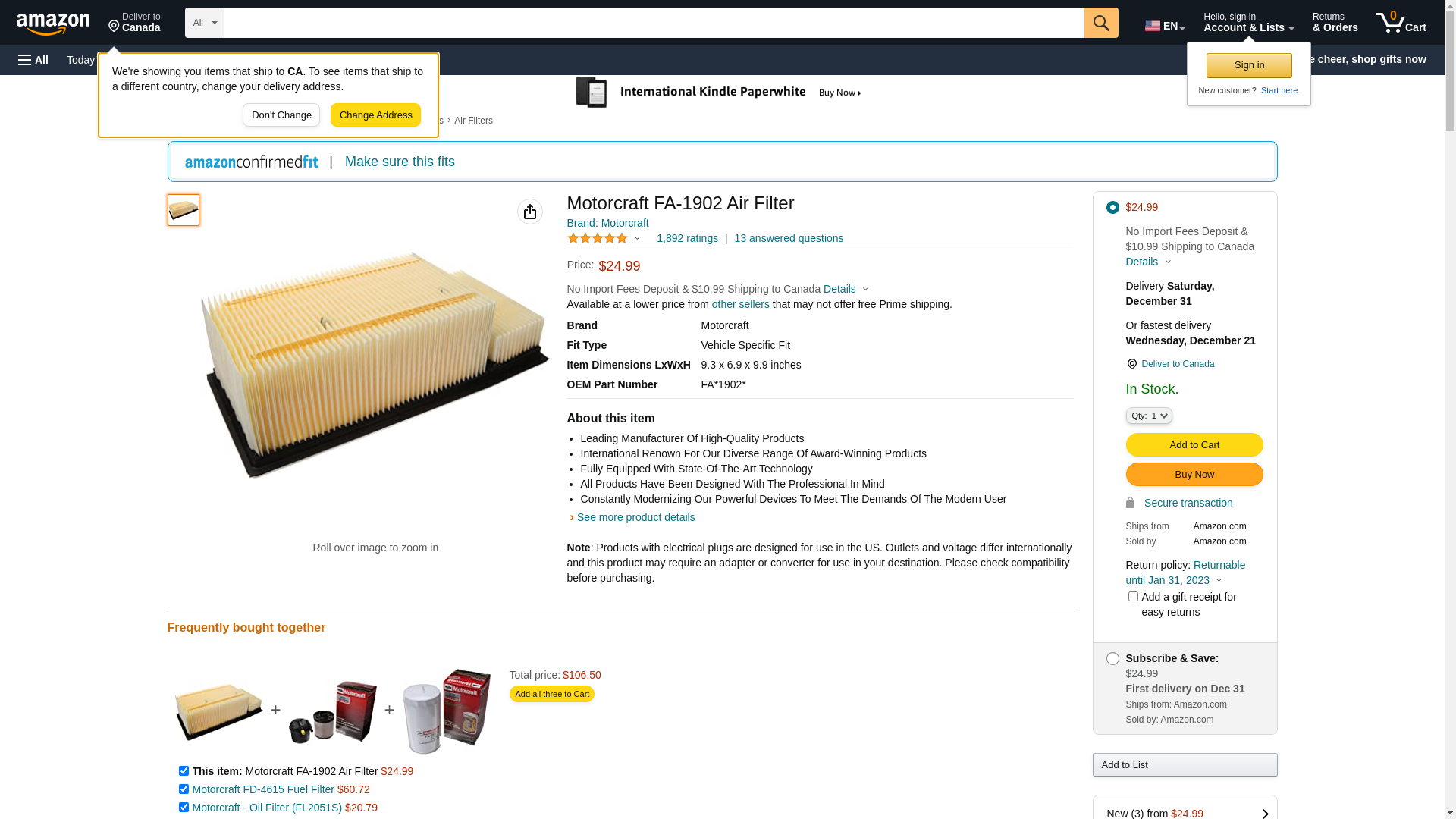Click the five-star rating icon
Viewport: 1456px width, 819px height.
click(x=598, y=238)
